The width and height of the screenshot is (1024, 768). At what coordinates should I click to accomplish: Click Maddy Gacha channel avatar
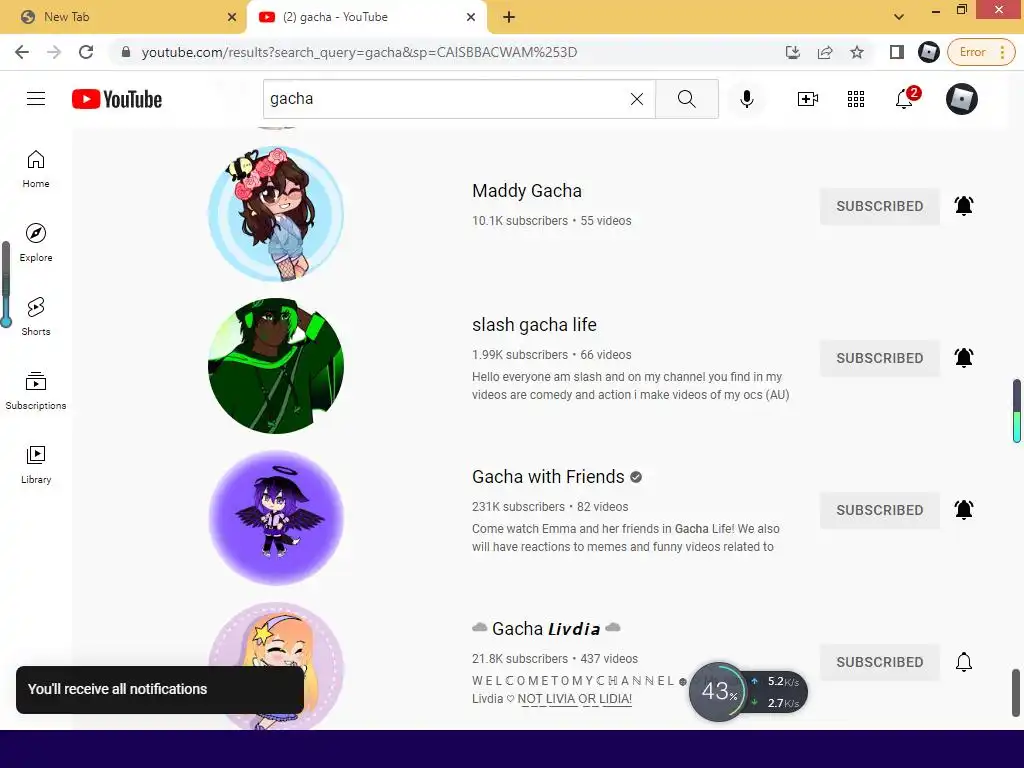click(276, 214)
